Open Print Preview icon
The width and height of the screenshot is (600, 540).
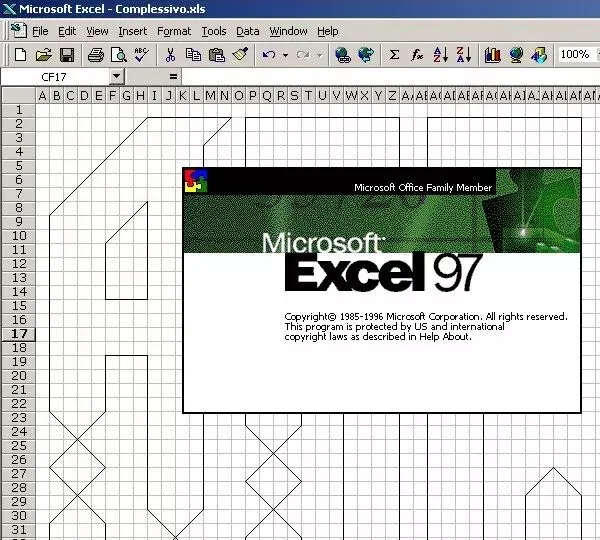click(x=118, y=55)
